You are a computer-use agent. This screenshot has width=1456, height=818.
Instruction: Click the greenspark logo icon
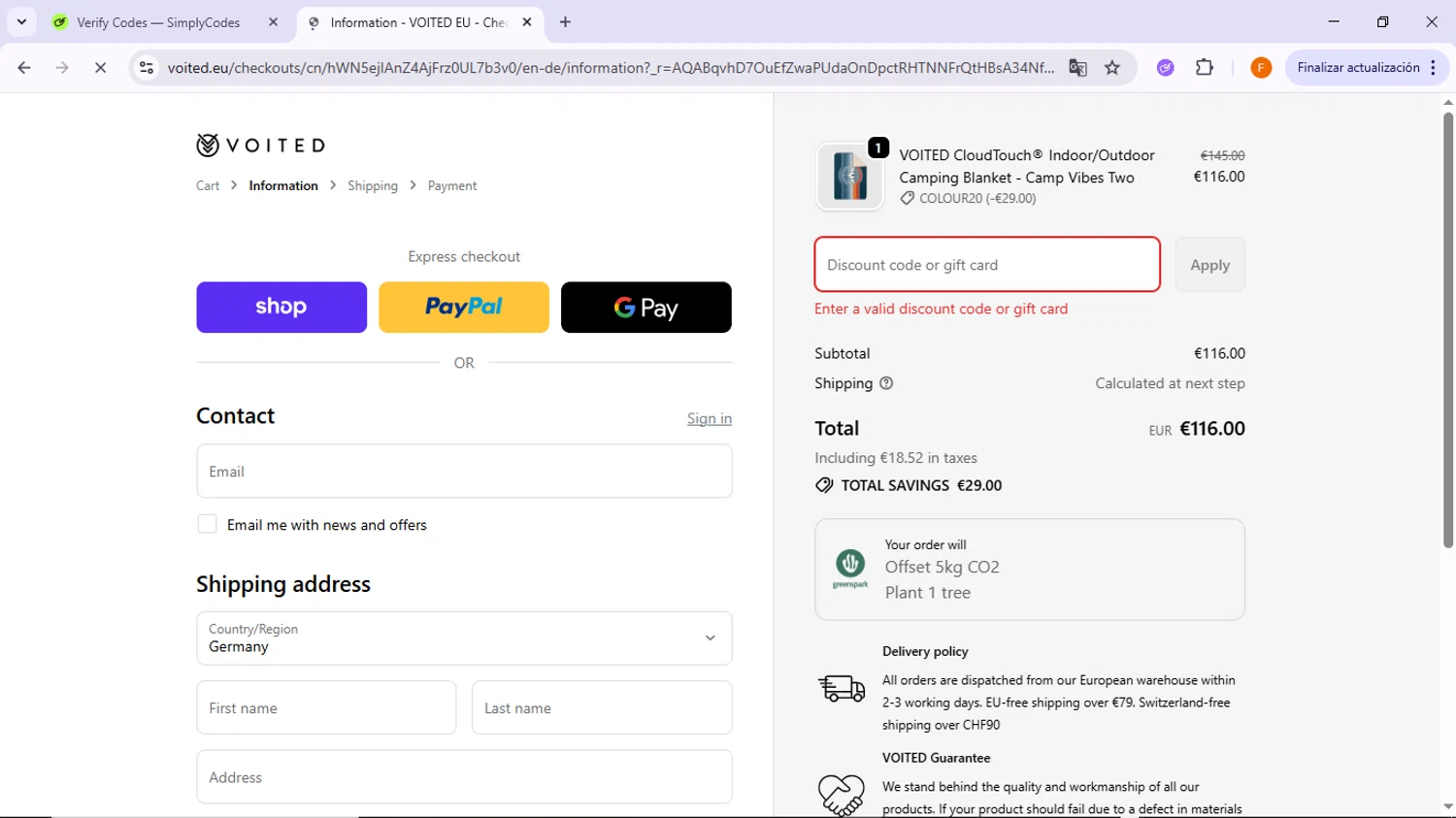coord(850,569)
